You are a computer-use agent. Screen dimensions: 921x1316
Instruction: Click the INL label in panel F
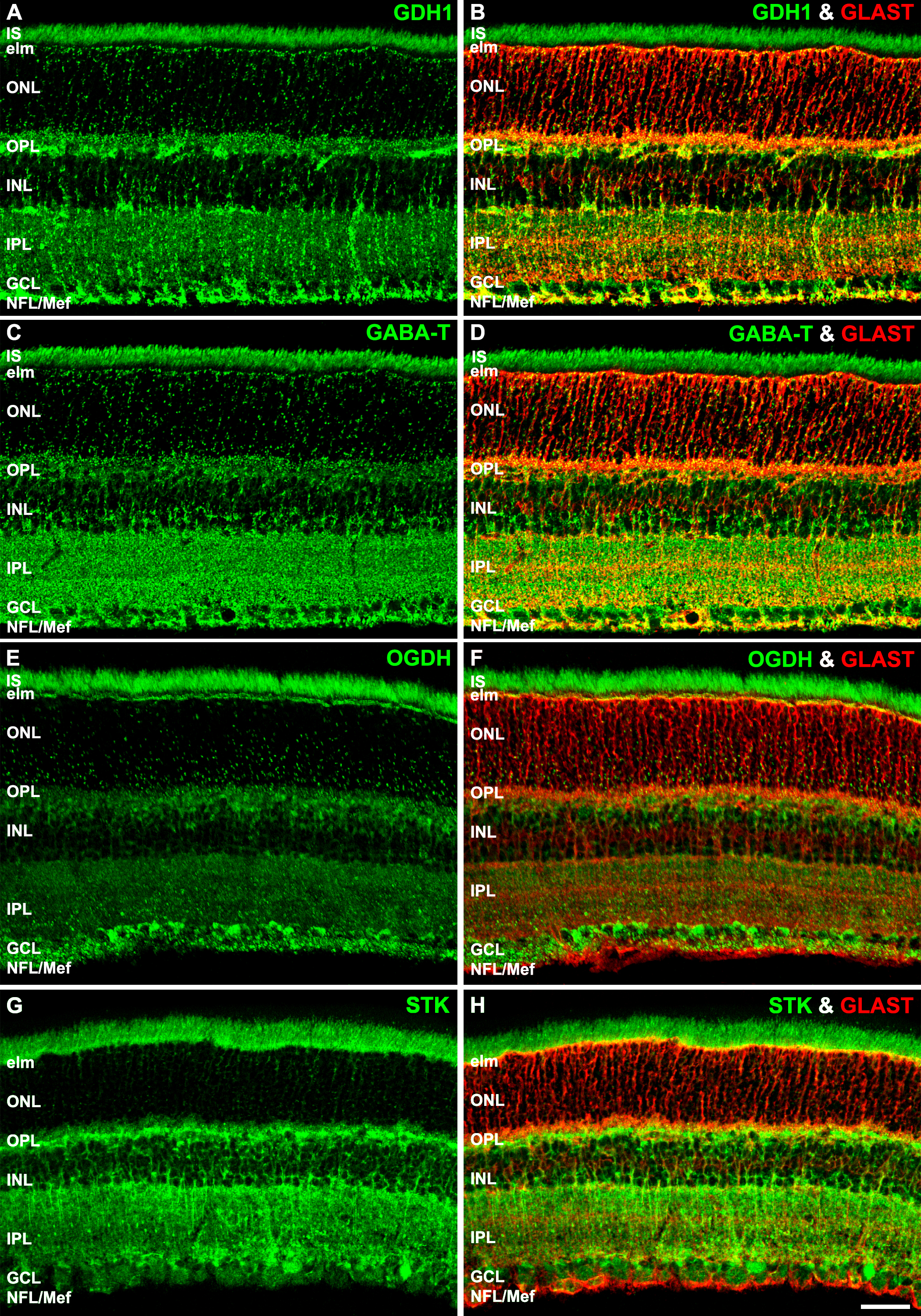point(483,832)
